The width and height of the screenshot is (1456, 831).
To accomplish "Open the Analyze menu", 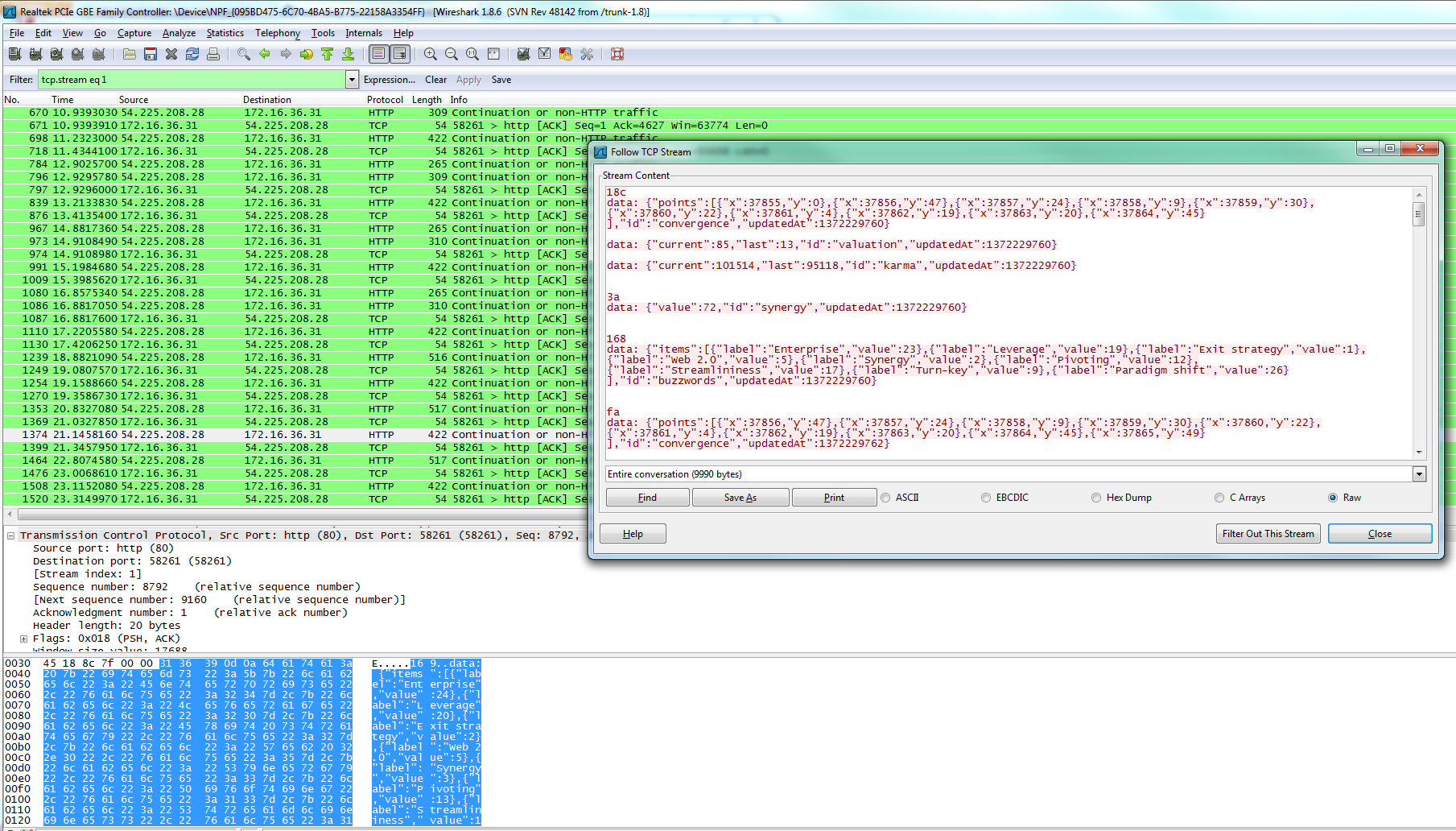I will [179, 33].
